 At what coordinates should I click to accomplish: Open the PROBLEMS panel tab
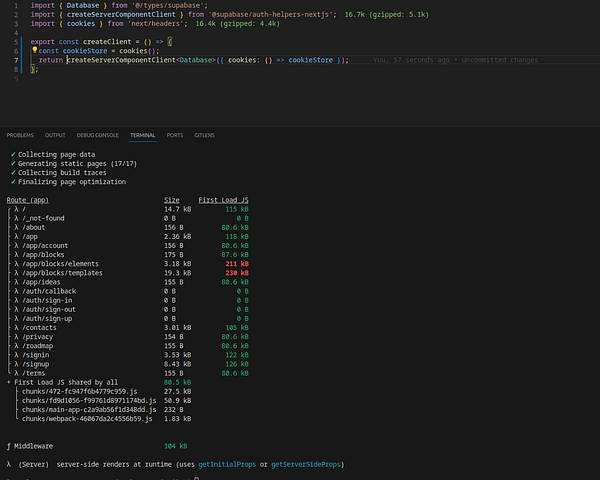click(20, 135)
